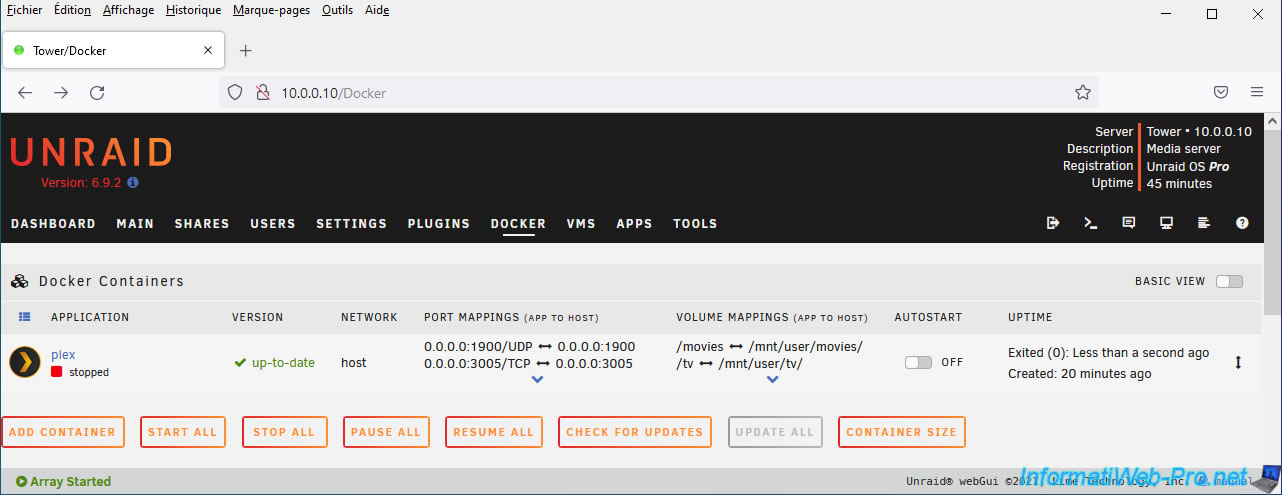The image size is (1282, 495).
Task: Click the help question mark icon
Action: point(1242,223)
